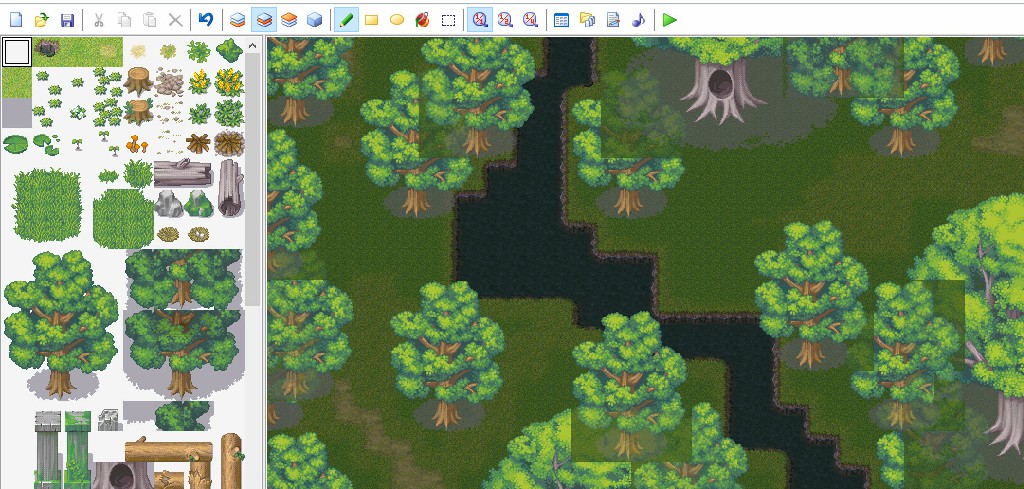The image size is (1024, 489).
Task: Click the tileset palette scrollbar thumb
Action: click(x=253, y=180)
